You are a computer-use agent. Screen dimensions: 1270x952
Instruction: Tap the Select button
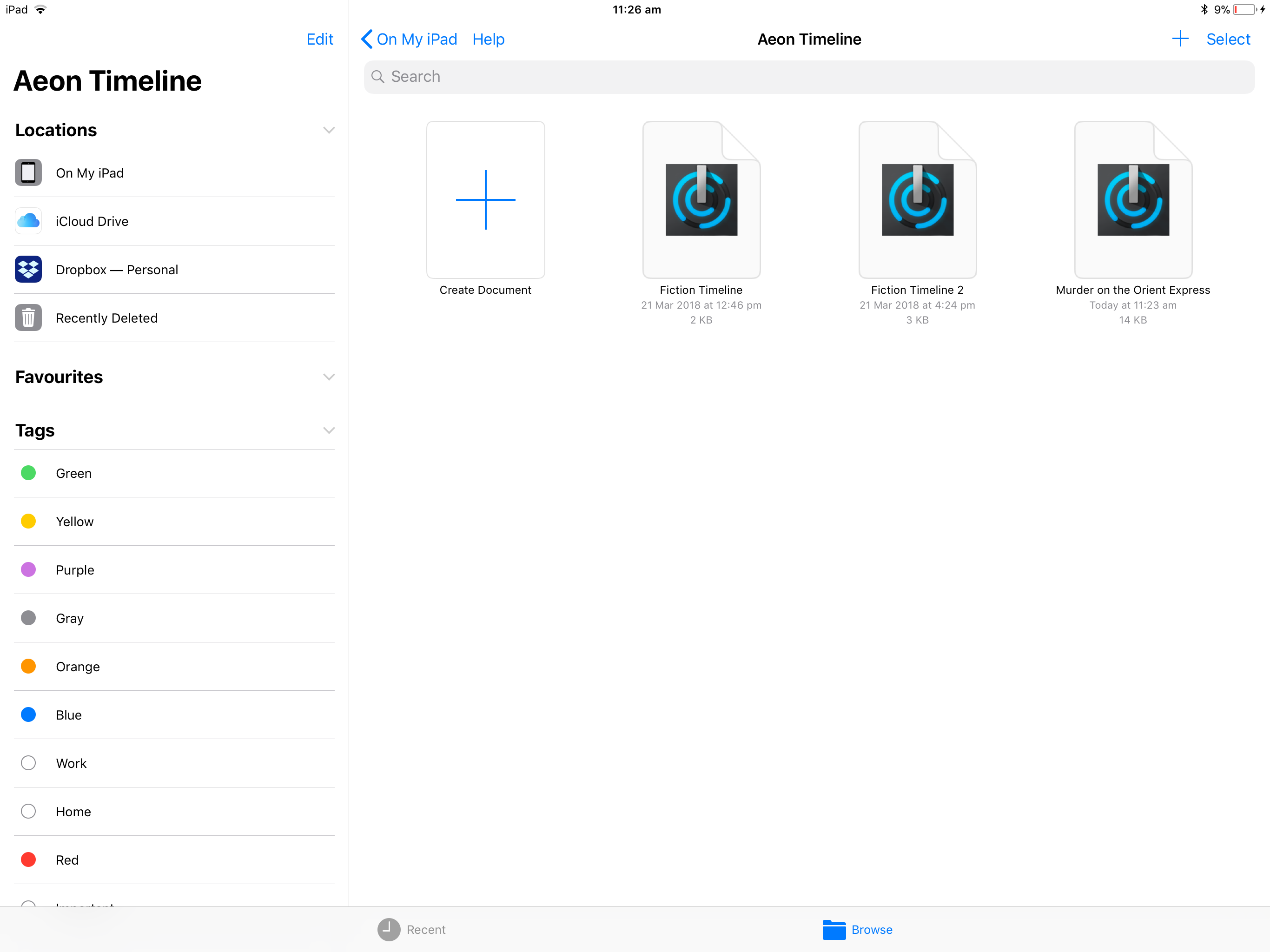(1228, 39)
